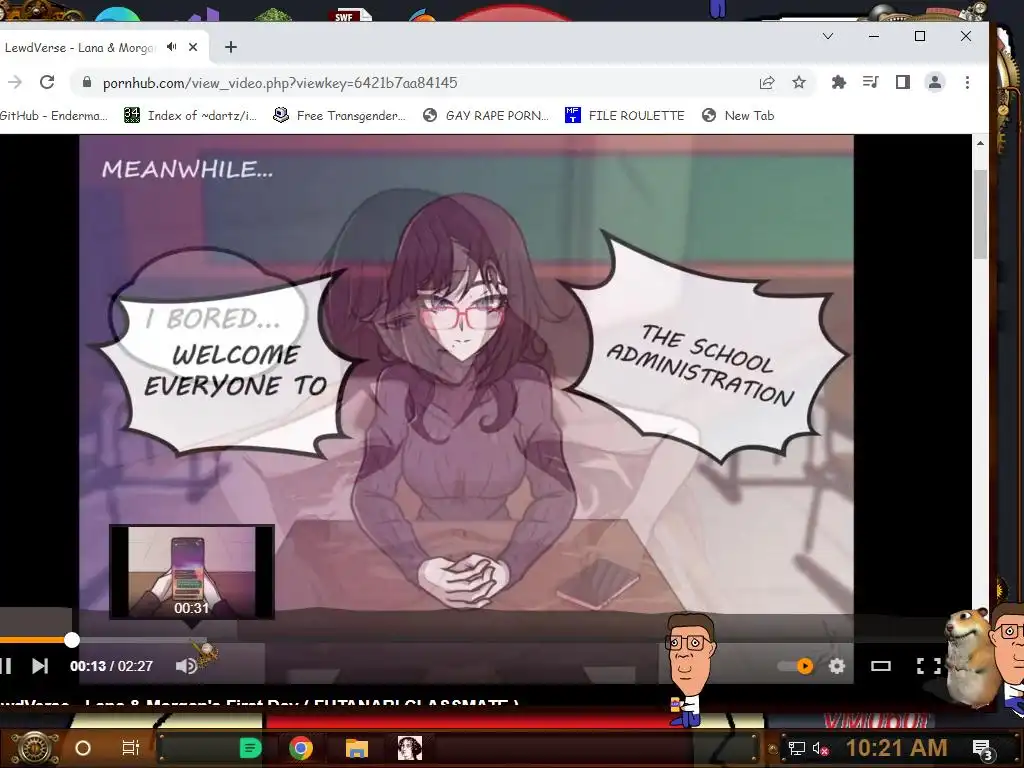Open the New Tab bookmark

(738, 116)
